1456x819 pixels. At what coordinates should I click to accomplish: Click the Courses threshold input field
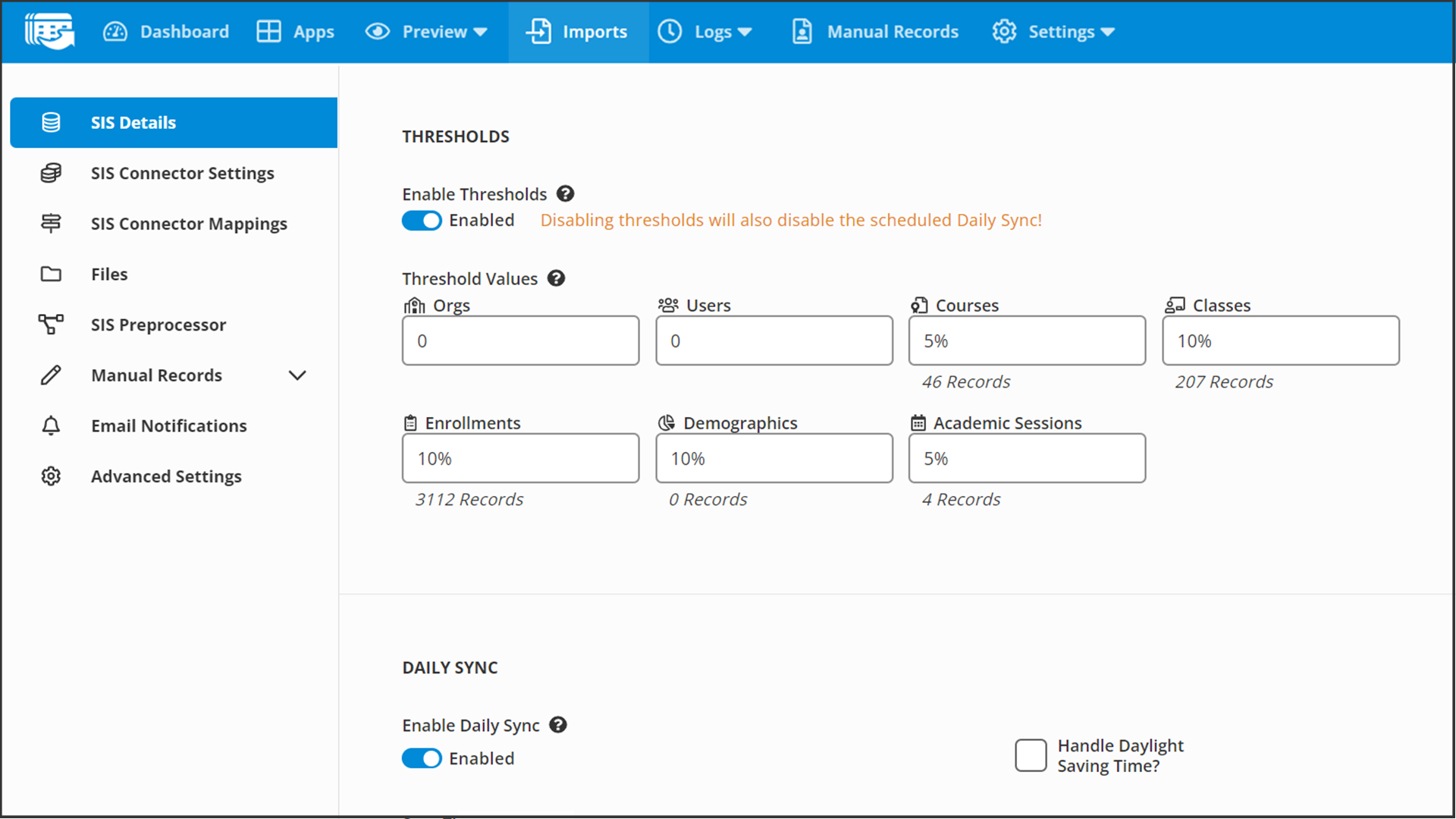point(1027,341)
